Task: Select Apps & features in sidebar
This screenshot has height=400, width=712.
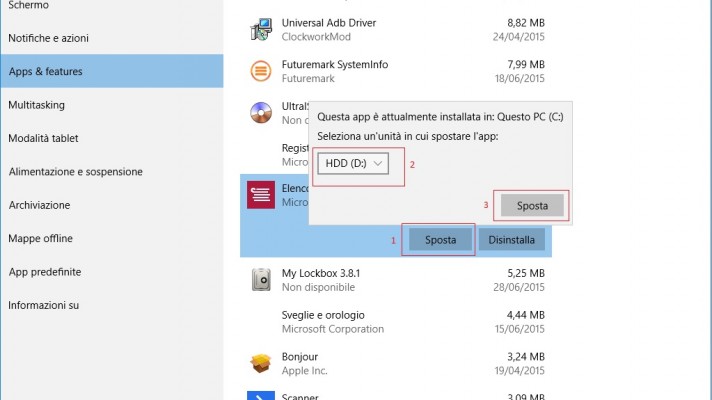Action: [x=112, y=71]
